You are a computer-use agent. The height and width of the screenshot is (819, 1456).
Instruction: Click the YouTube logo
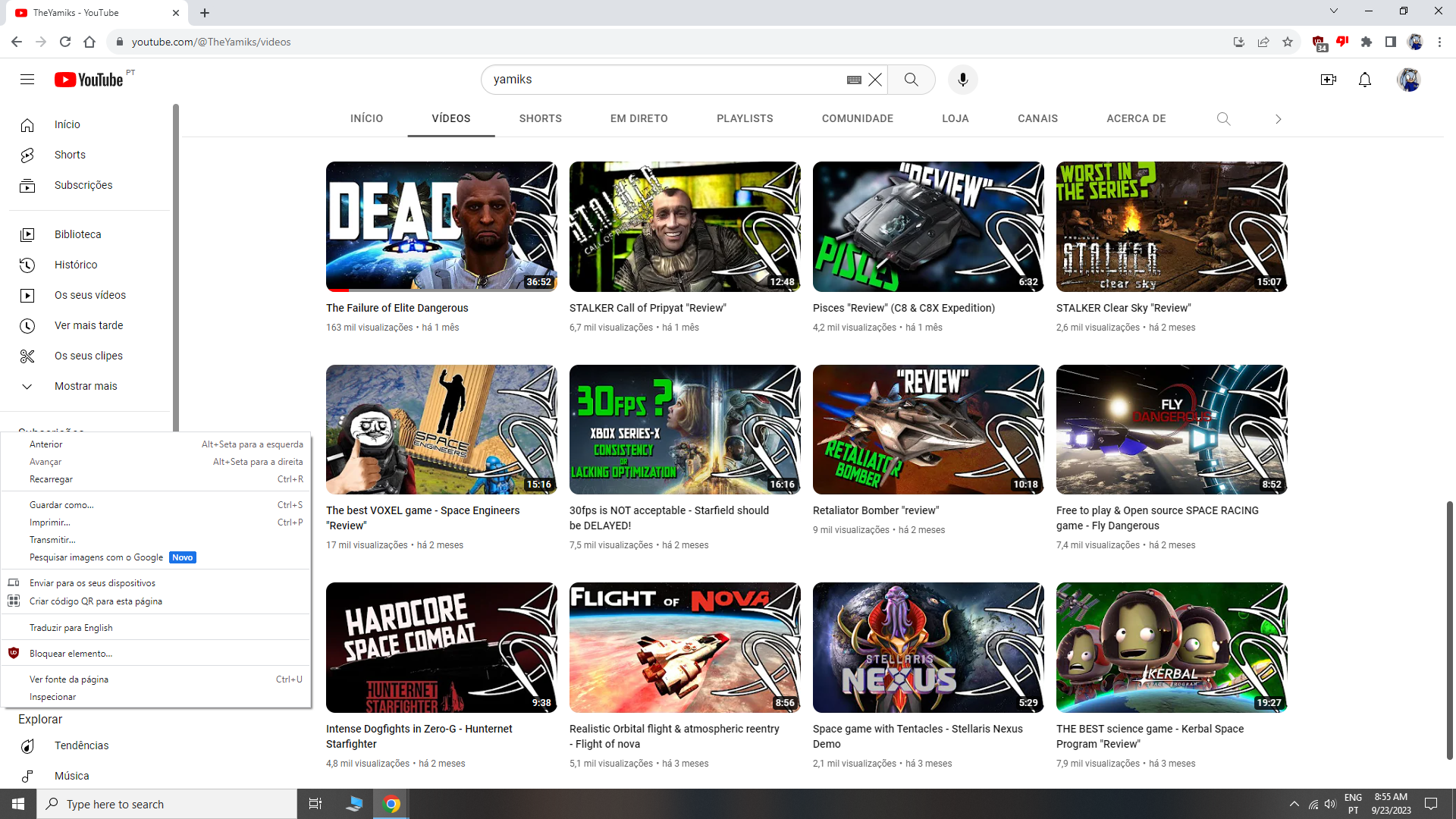pyautogui.click(x=89, y=80)
